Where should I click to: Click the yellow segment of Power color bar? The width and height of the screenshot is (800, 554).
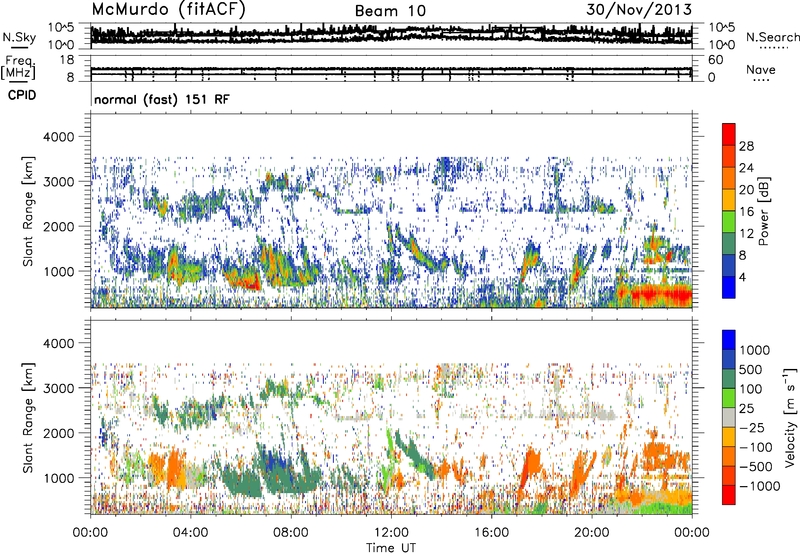(729, 199)
